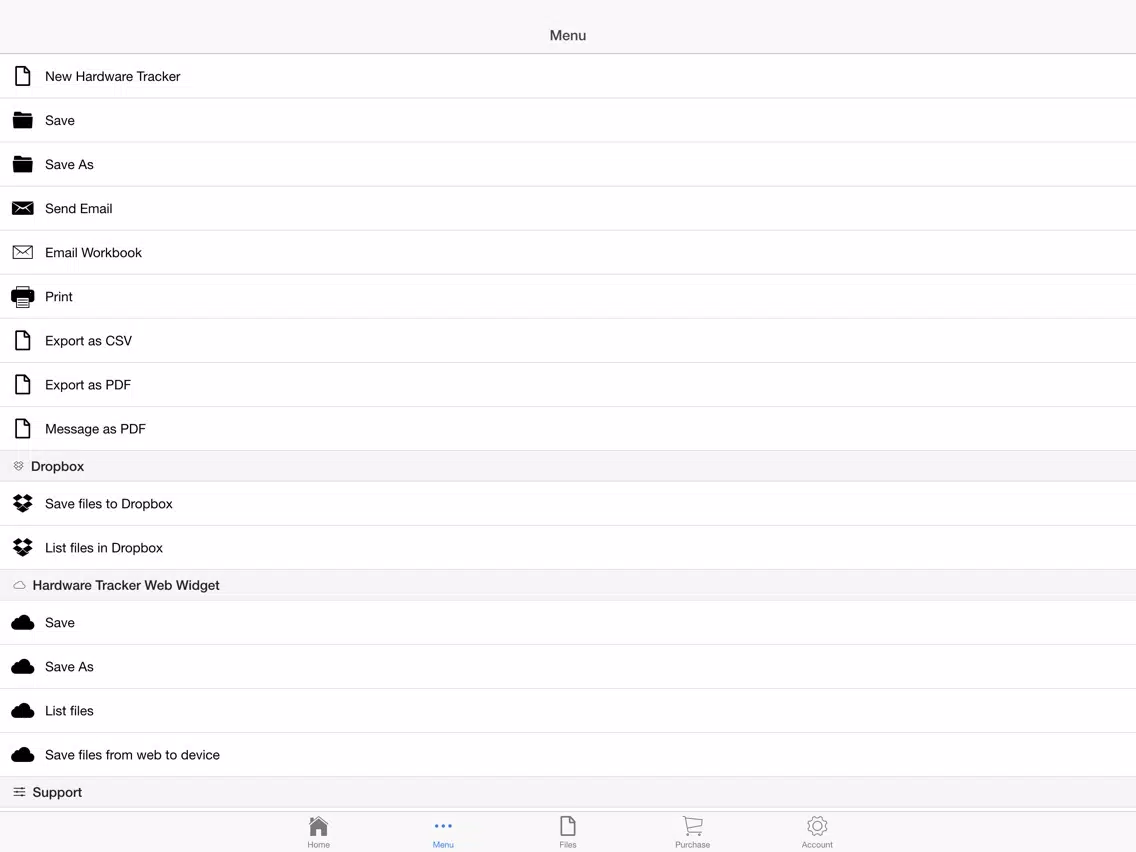Click the Hardware Tracker Web Widget header cloud icon
Screen dimensions: 1136x852
pos(20,585)
